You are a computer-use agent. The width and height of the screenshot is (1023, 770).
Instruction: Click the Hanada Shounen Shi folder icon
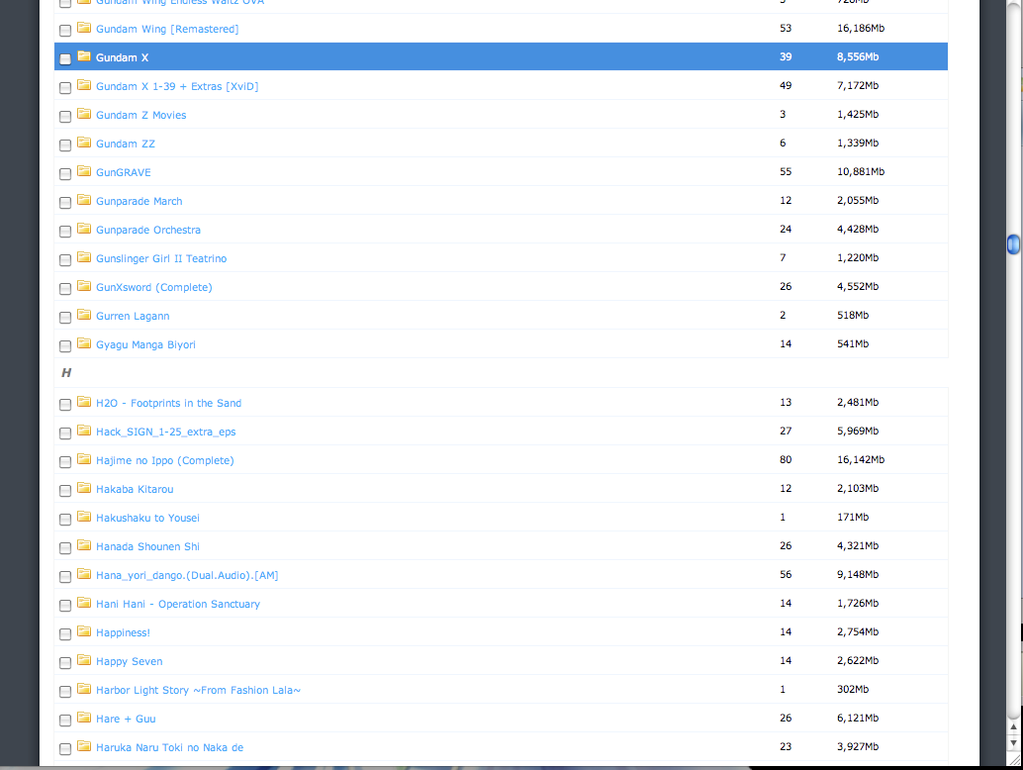84,546
